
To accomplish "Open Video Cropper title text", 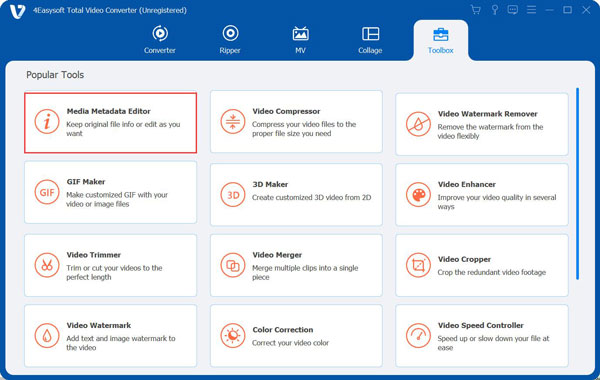I will click(x=464, y=259).
